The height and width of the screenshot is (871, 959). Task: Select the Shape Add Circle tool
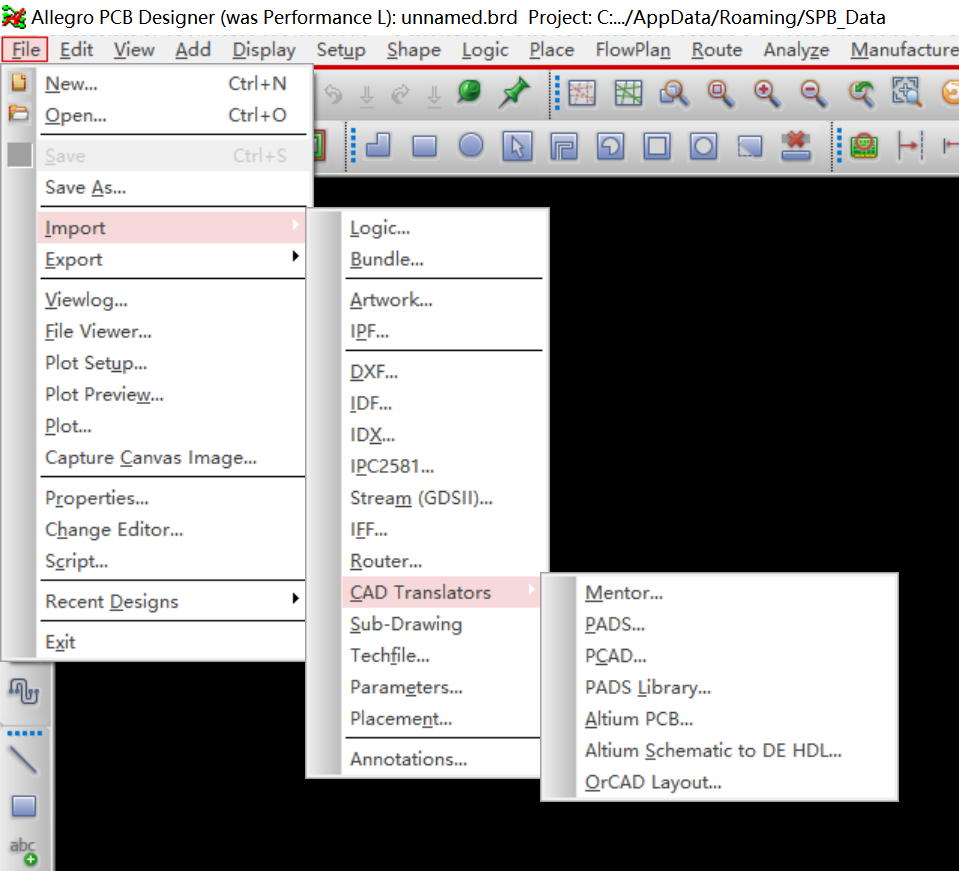pyautogui.click(x=471, y=146)
